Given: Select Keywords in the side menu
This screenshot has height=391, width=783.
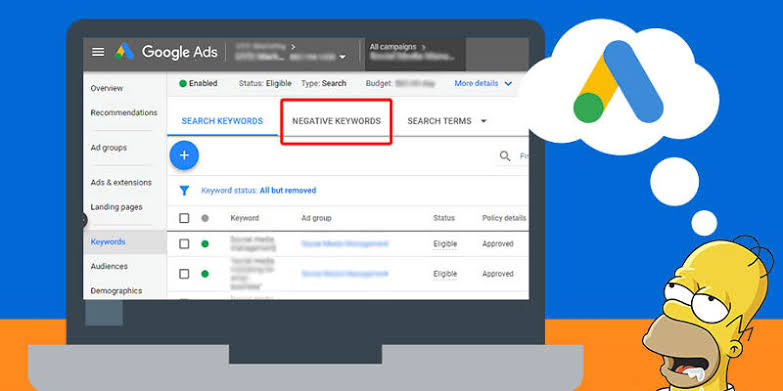Looking at the screenshot, I should 108,242.
